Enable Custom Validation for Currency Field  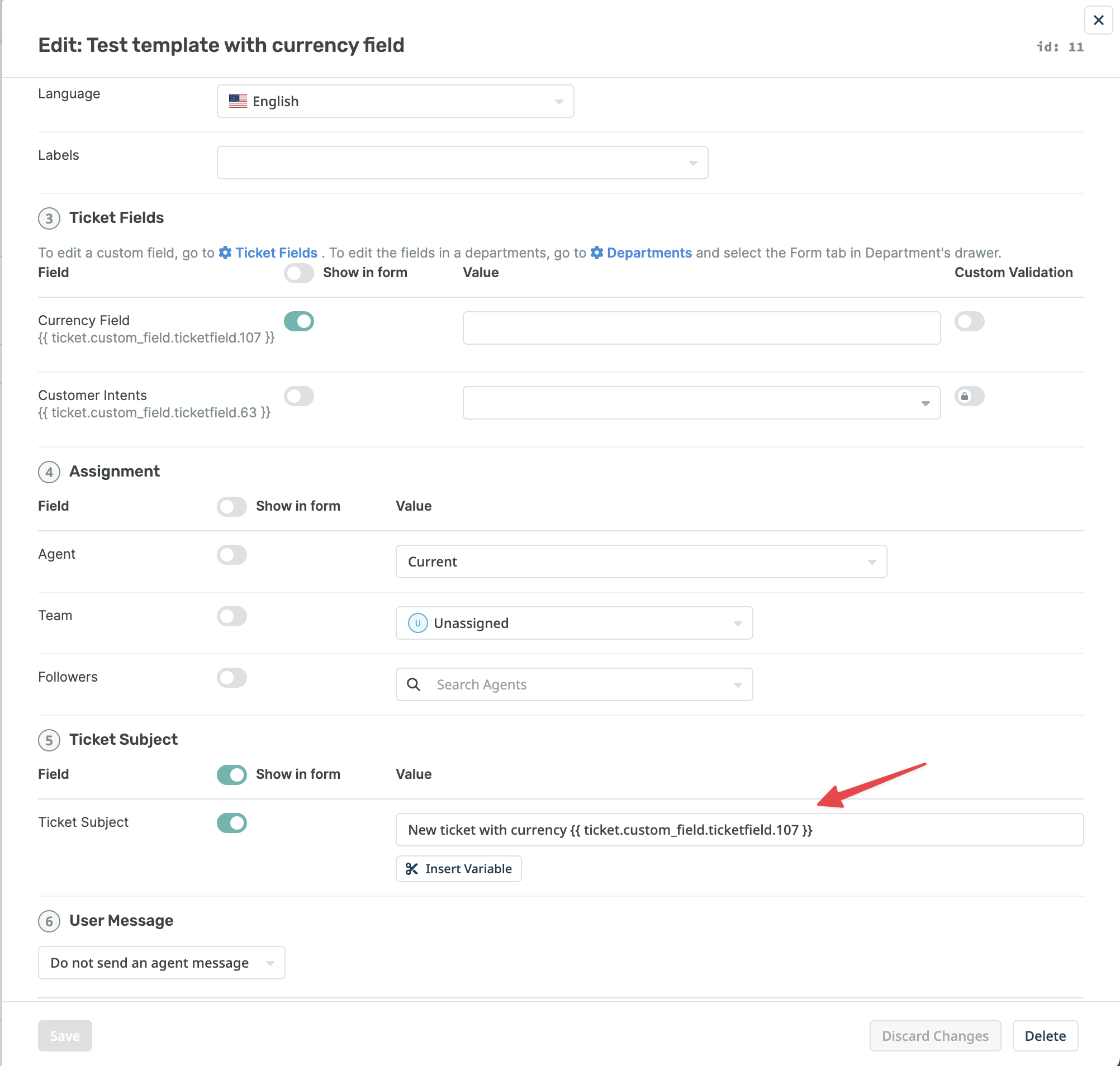pyautogui.click(x=969, y=321)
